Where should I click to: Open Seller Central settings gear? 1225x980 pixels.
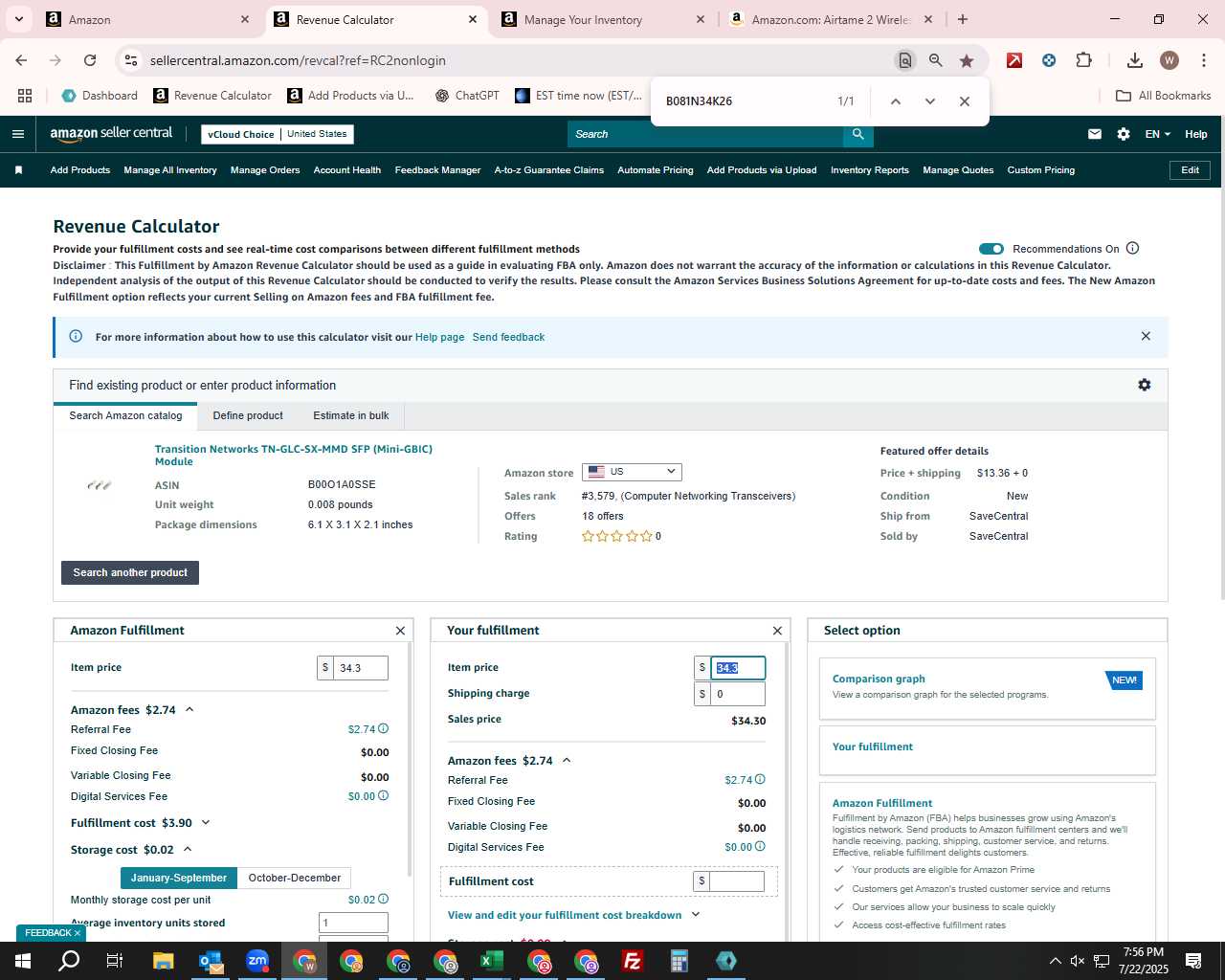[x=1124, y=134]
